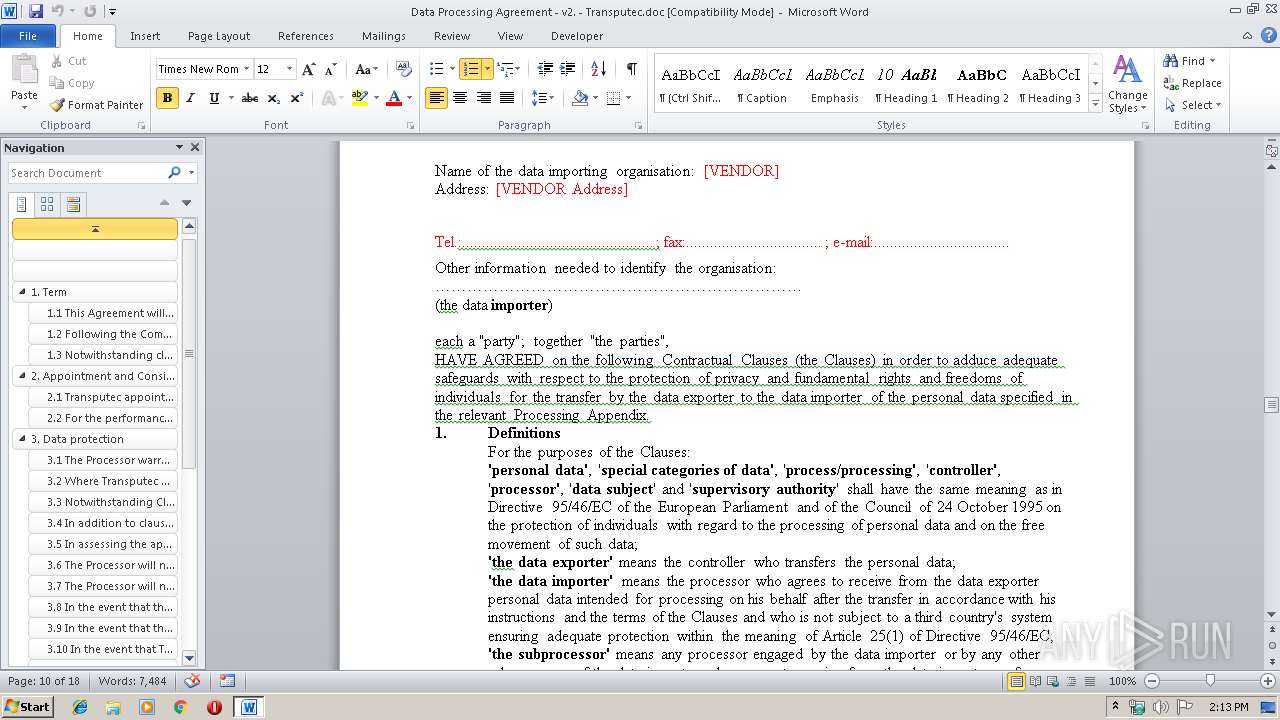
Task: Collapse the '1. Term' heading
Action: click(x=21, y=292)
